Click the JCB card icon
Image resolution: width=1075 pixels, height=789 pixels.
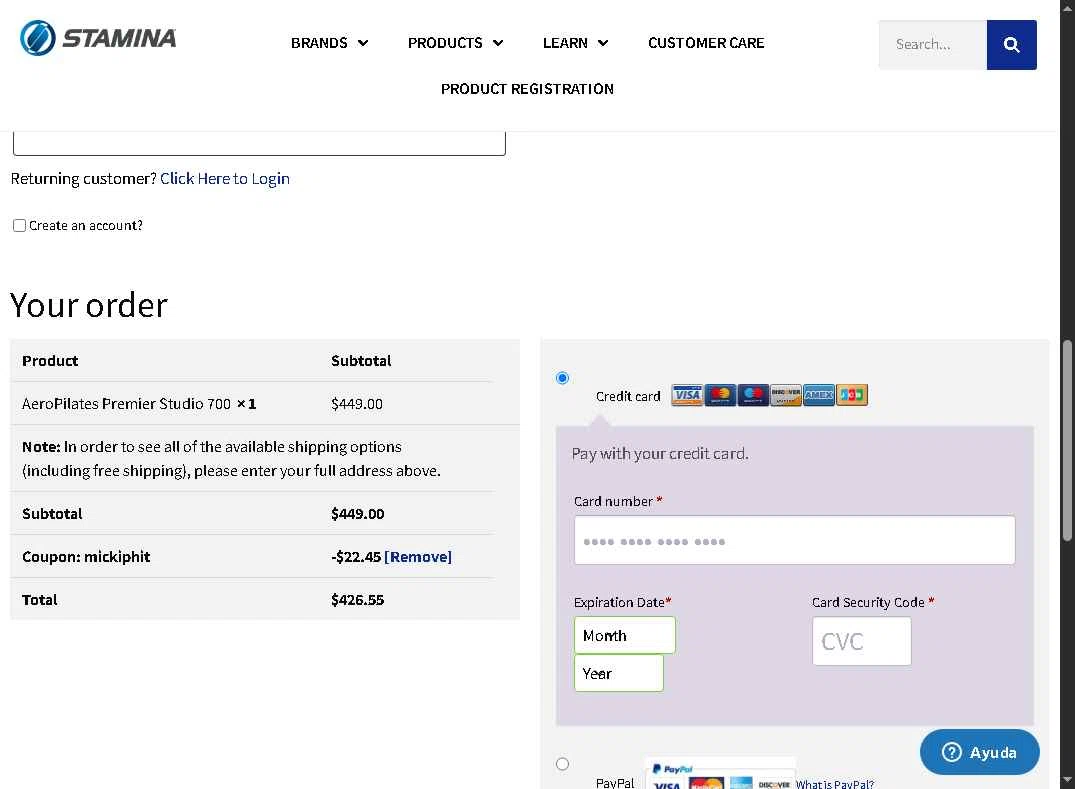point(851,395)
